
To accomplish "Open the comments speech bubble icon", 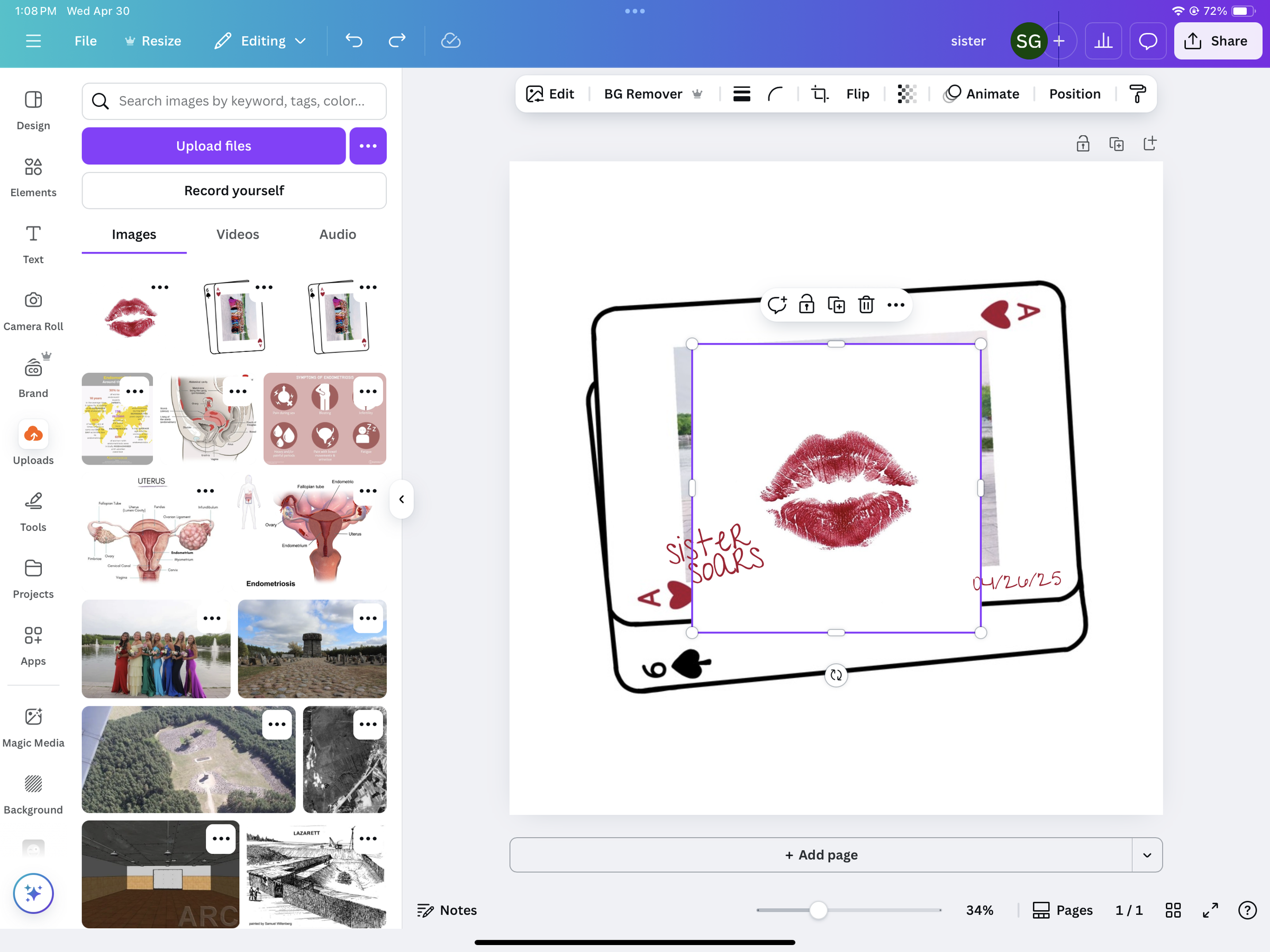I will tap(1148, 41).
